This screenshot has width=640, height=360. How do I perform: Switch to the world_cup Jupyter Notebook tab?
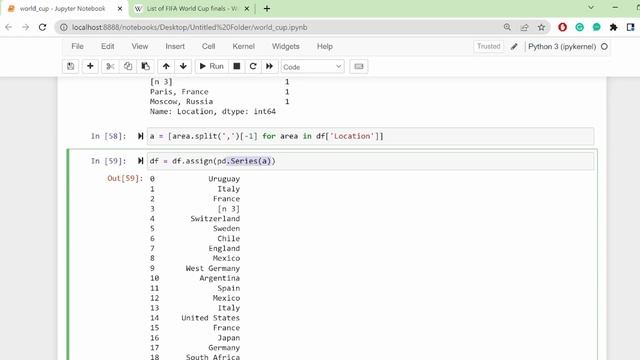[62, 9]
